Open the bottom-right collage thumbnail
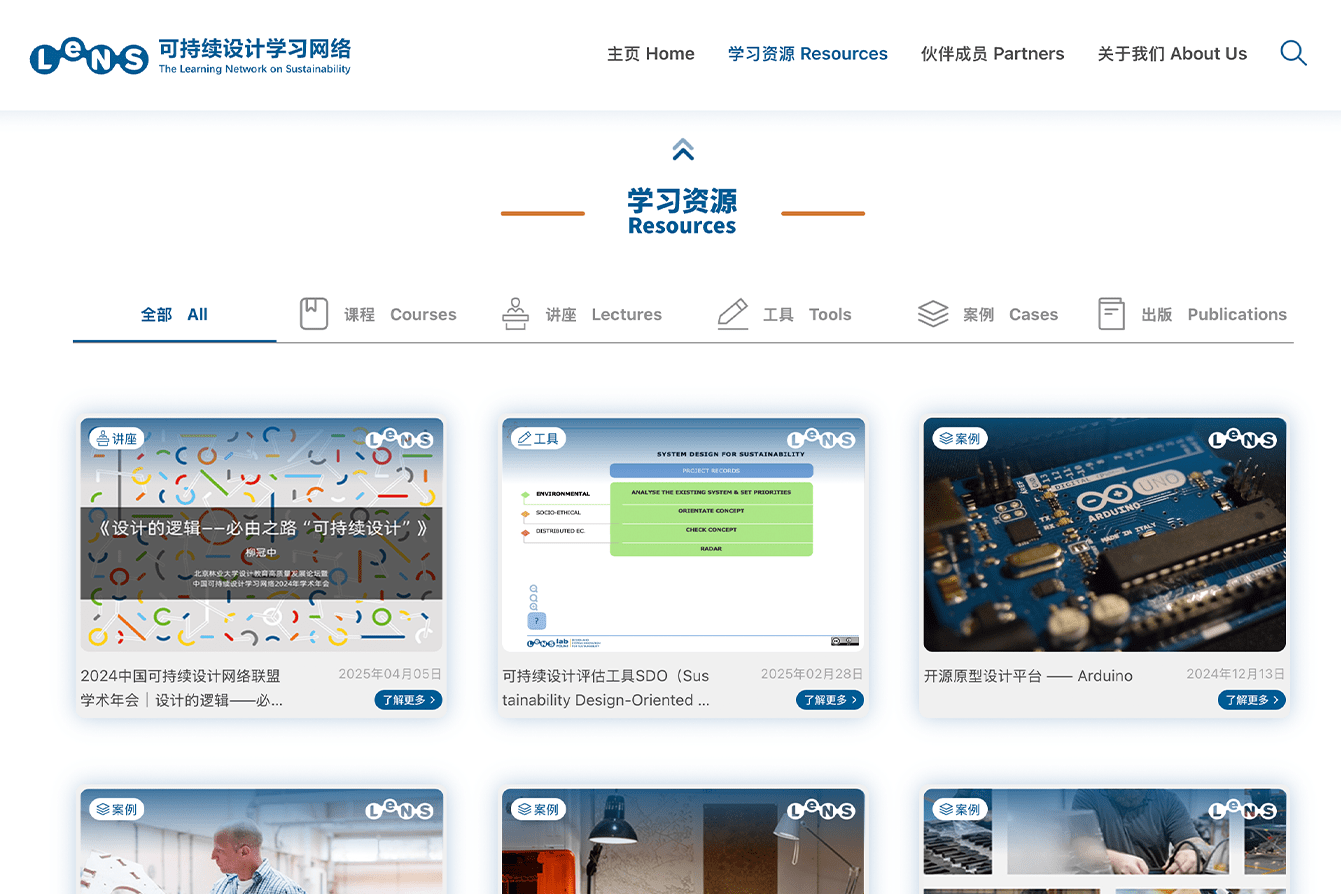Image resolution: width=1341 pixels, height=894 pixels. coord(1105,841)
